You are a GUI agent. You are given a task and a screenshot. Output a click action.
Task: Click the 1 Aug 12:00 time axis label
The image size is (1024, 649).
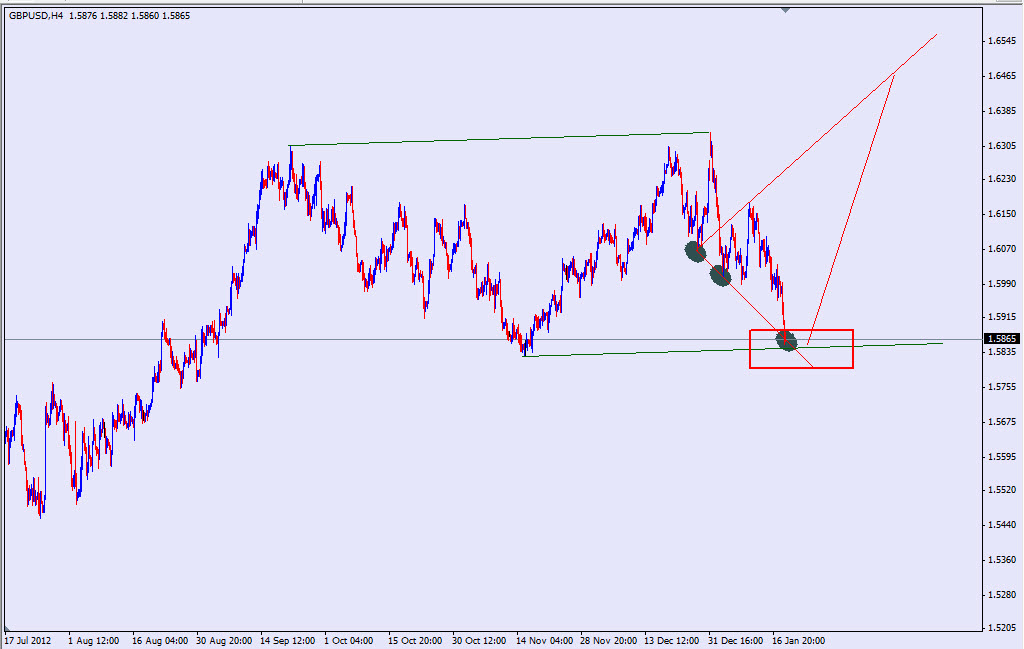click(x=93, y=641)
